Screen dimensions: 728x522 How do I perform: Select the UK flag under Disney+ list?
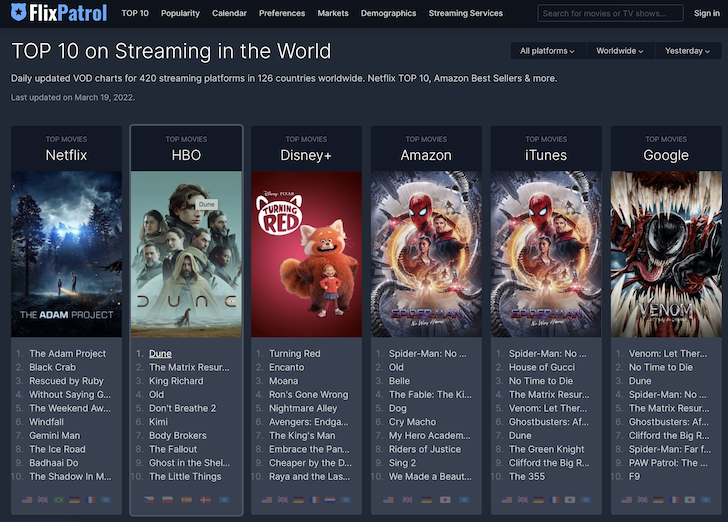click(x=282, y=500)
